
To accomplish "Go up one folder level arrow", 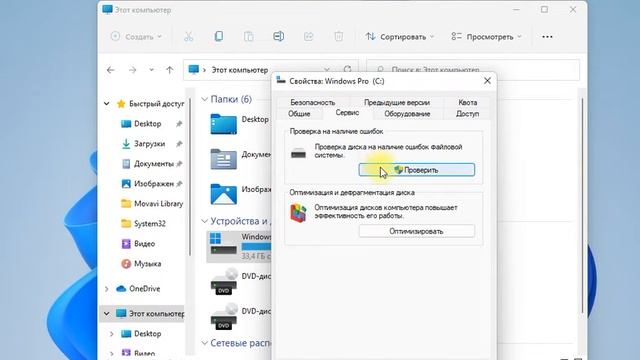I will [170, 70].
